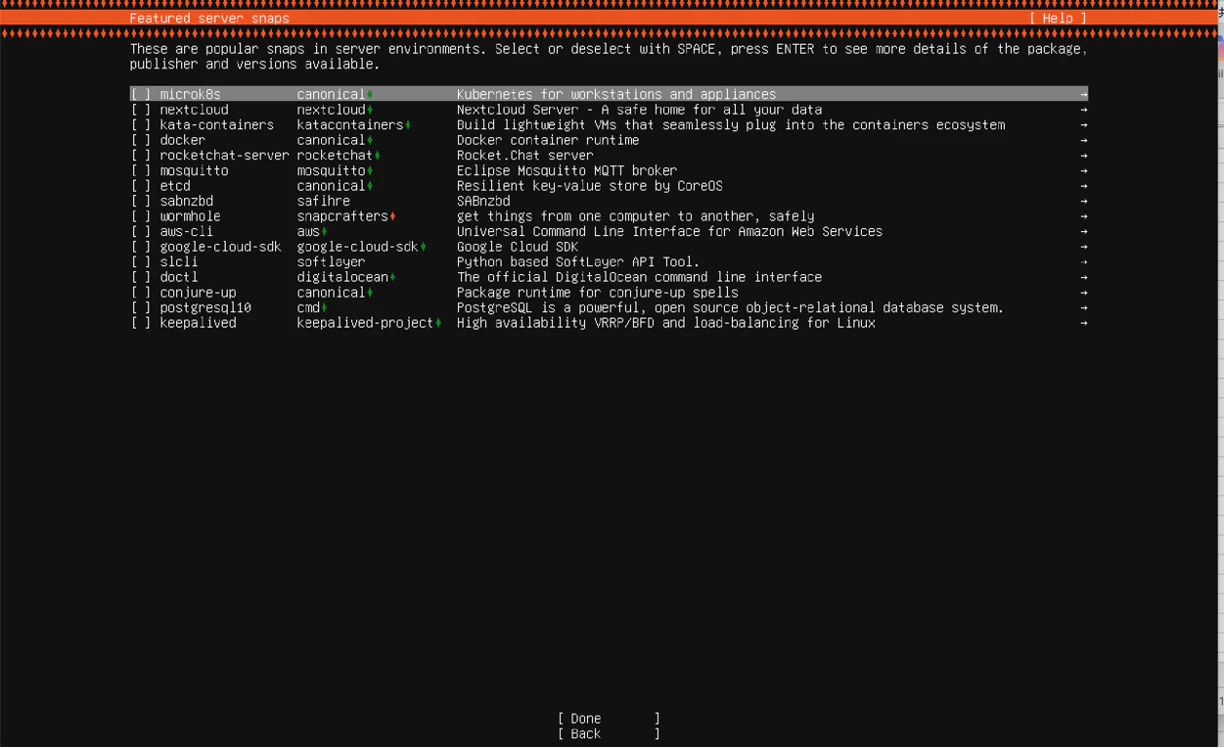This screenshot has width=1224, height=748.
Task: Click the Back button
Action: point(609,733)
